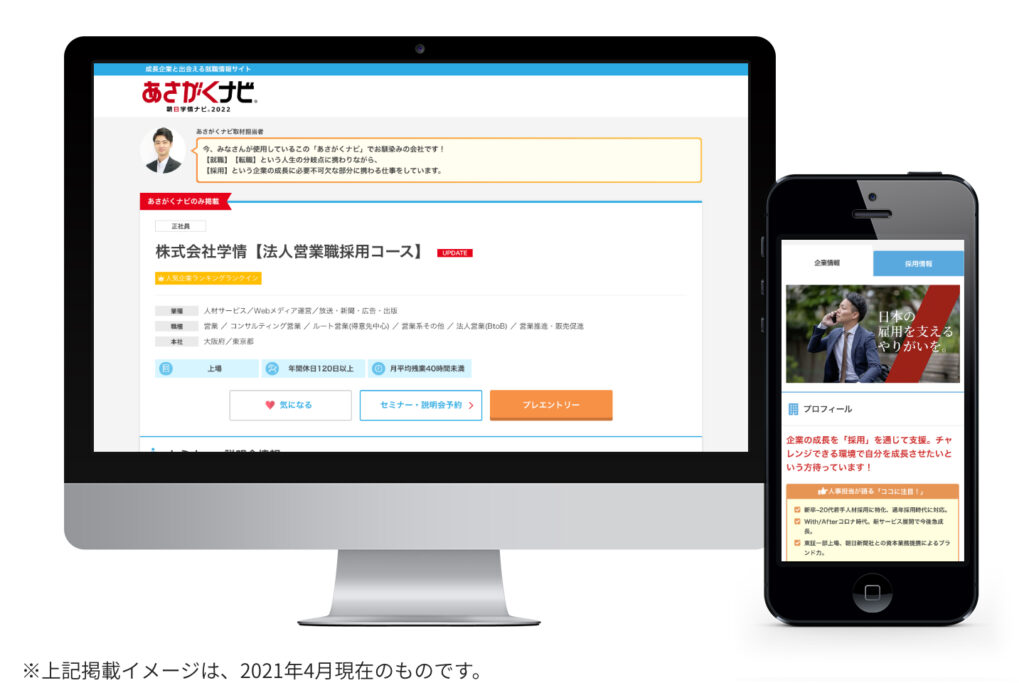Click the interviewer's profile photo

(x=162, y=150)
